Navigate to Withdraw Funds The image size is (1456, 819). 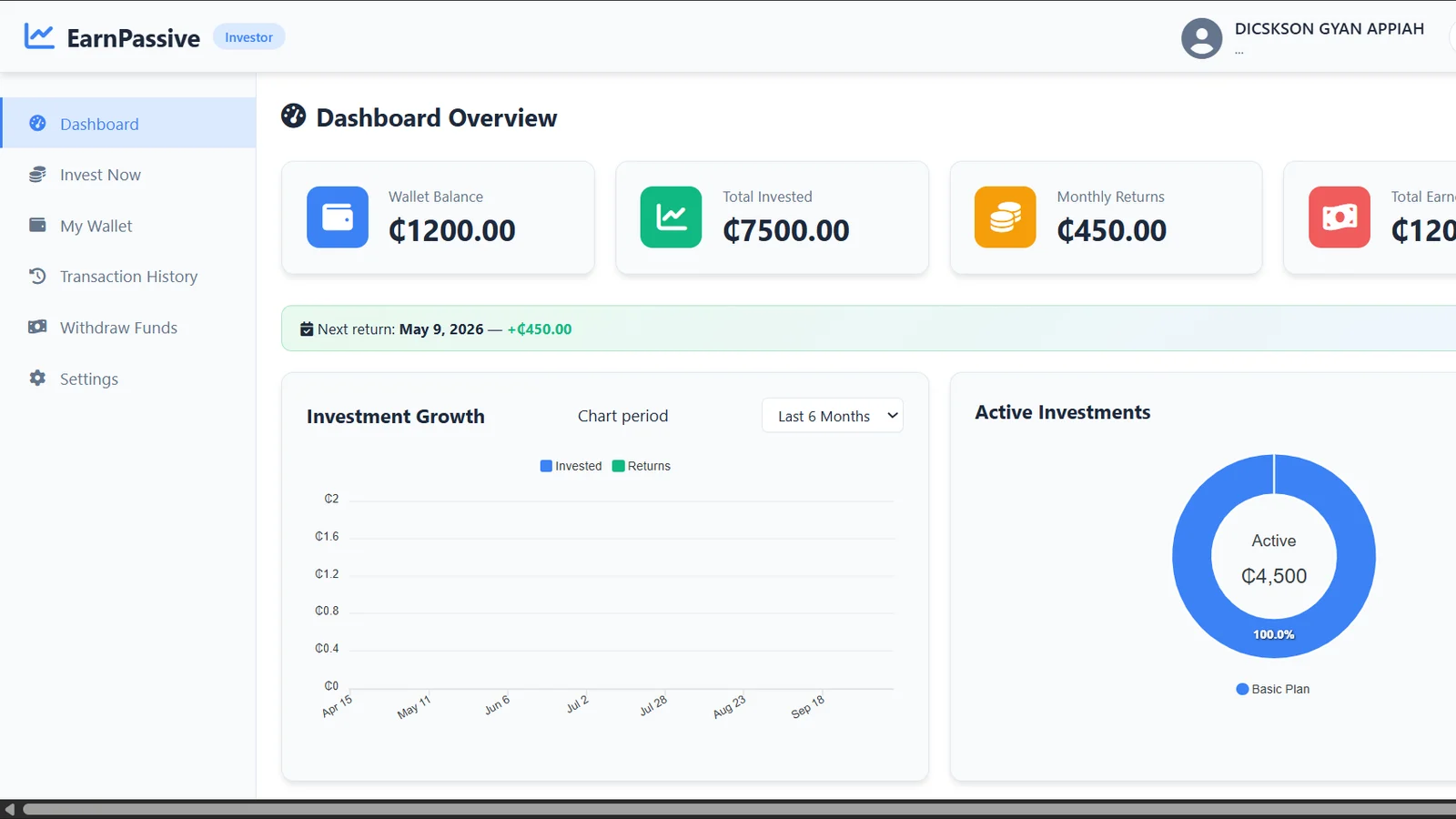click(128, 328)
